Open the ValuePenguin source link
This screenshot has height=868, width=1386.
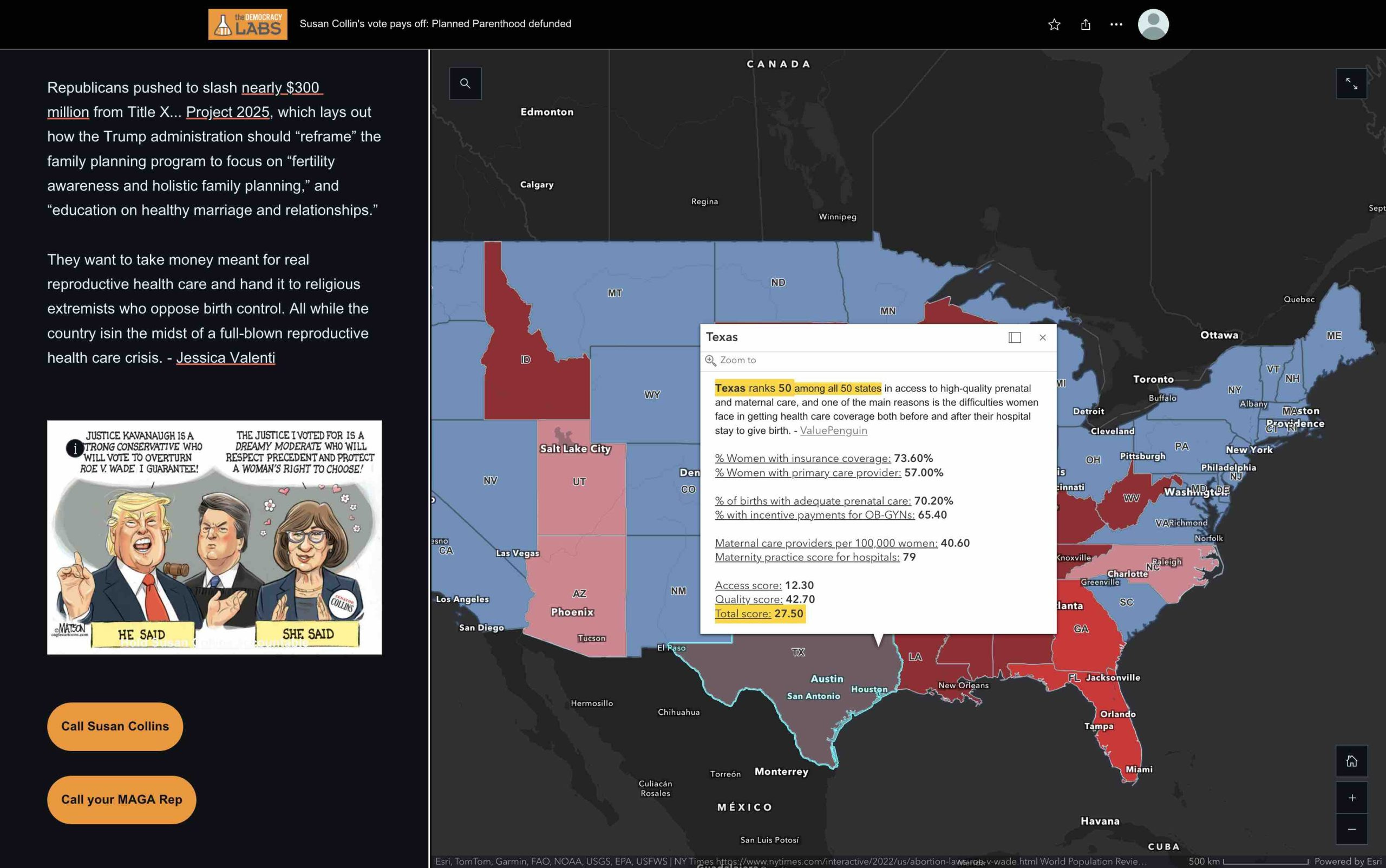pos(833,430)
